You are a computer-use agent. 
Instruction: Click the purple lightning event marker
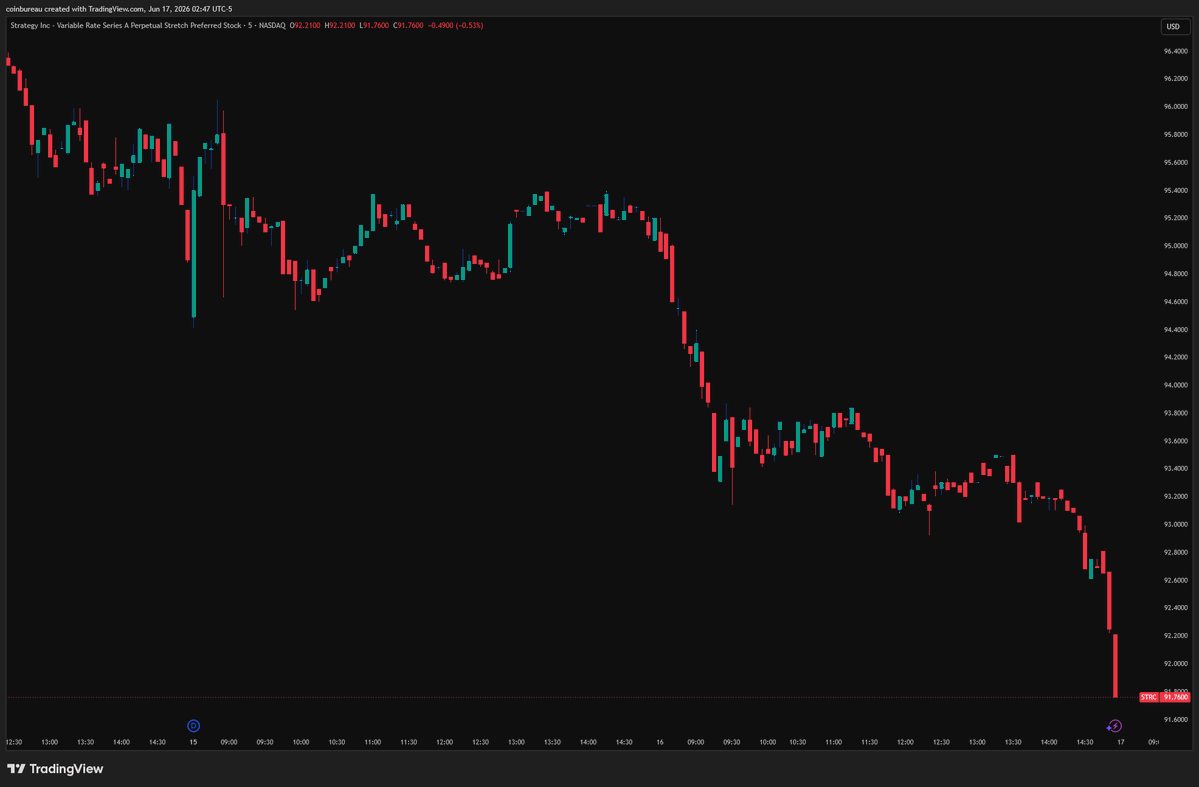[1114, 726]
